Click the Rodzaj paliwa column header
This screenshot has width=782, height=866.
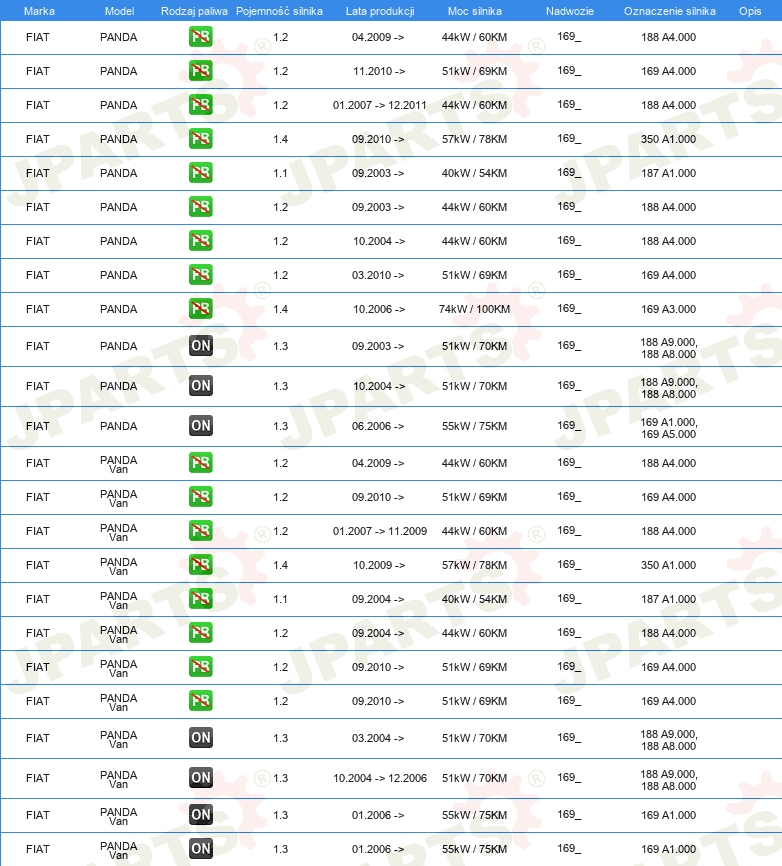[x=194, y=11]
